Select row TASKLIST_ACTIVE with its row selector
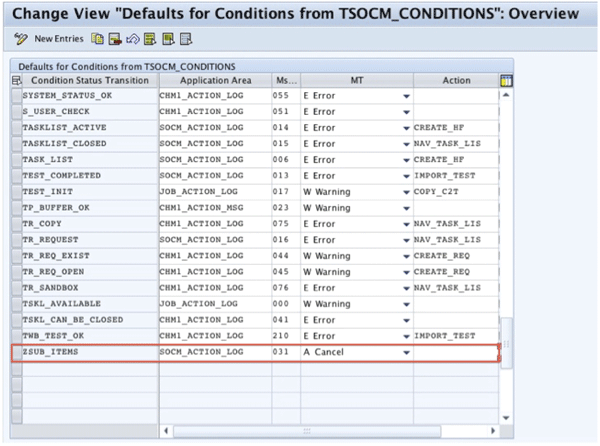The image size is (600, 446). tap(16, 128)
